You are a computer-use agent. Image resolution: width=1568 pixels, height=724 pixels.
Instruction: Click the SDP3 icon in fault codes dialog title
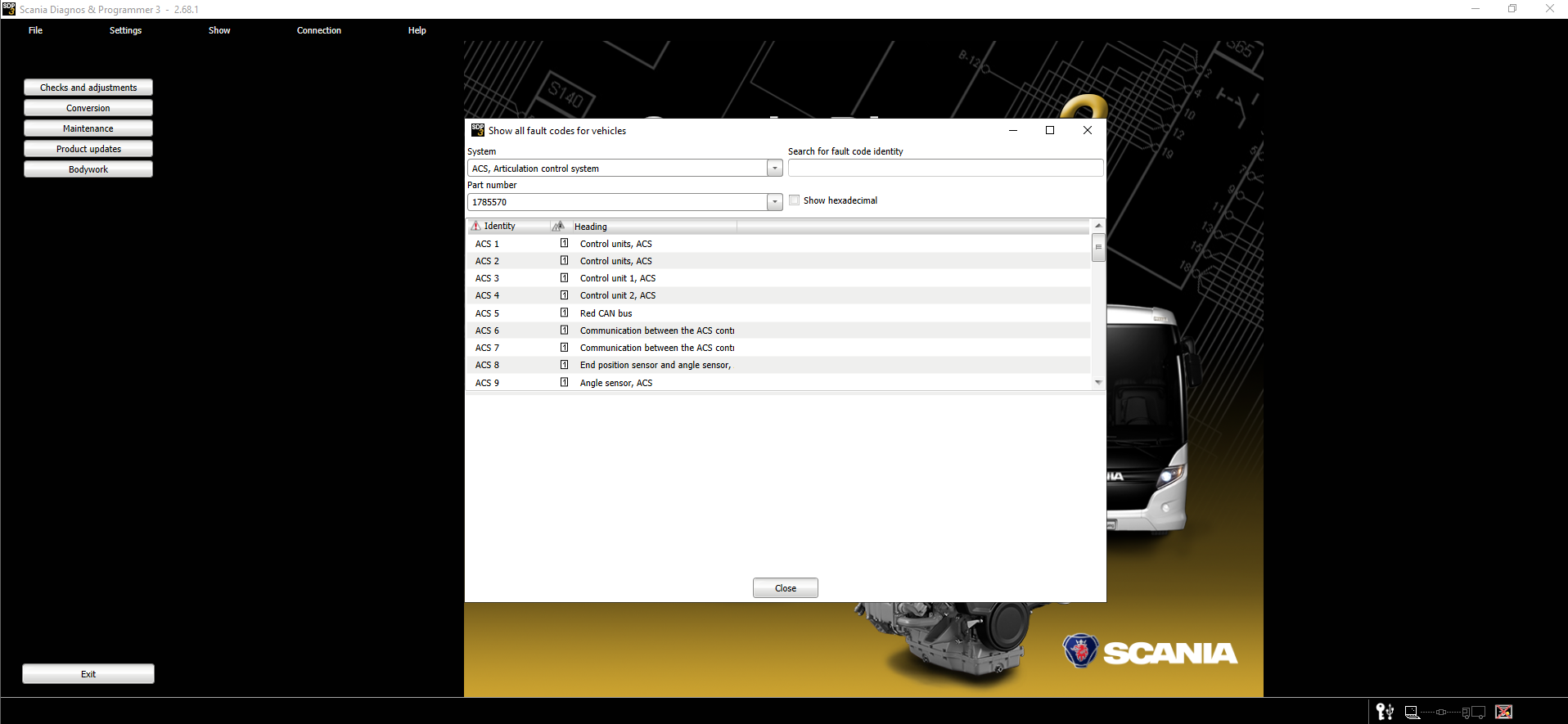point(478,130)
